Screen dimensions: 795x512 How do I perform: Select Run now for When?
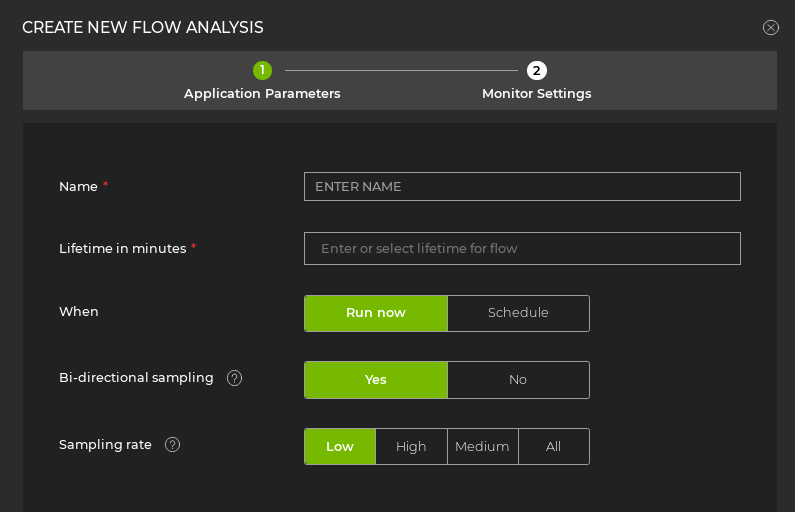pos(376,313)
